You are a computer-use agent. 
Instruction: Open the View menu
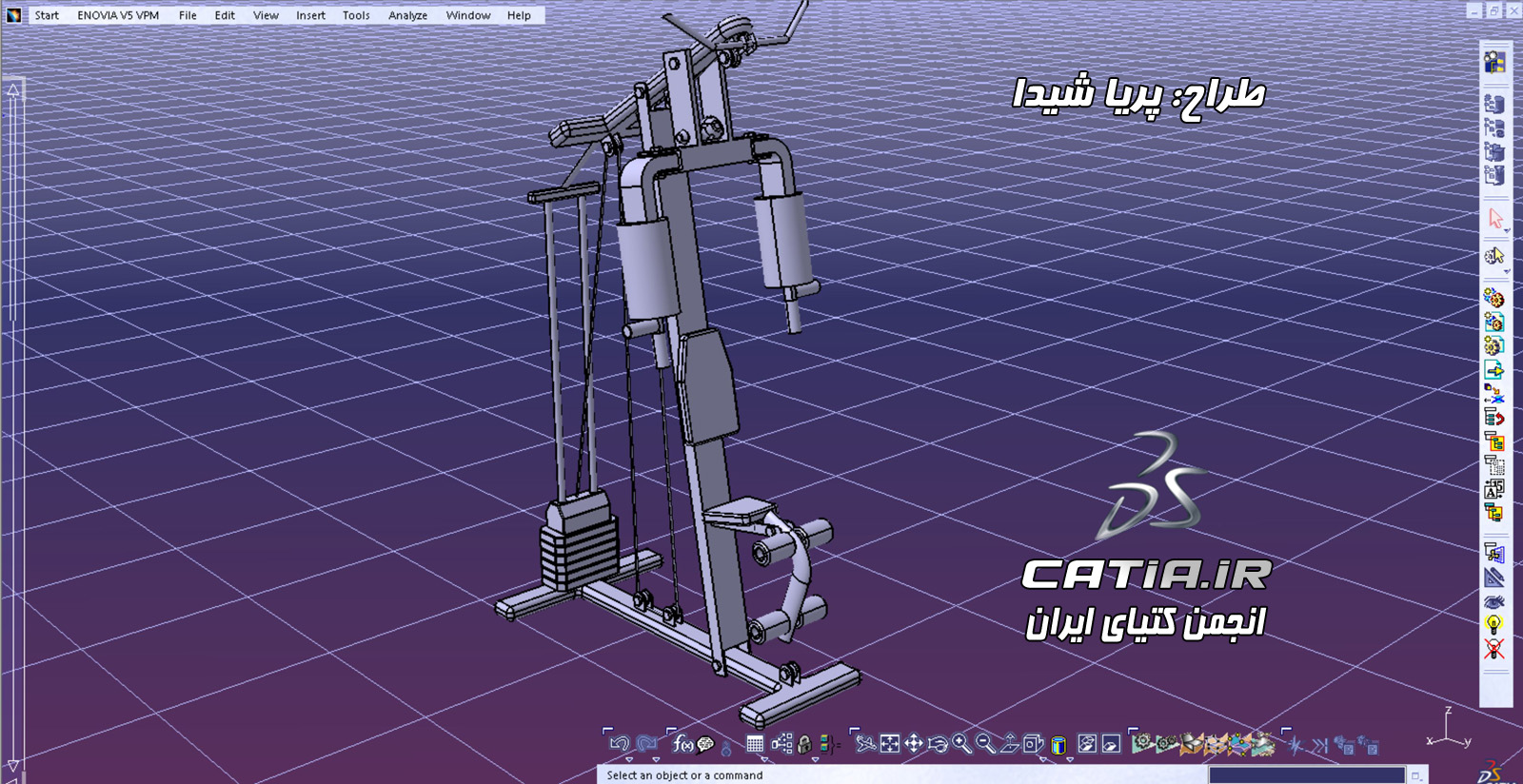click(266, 15)
